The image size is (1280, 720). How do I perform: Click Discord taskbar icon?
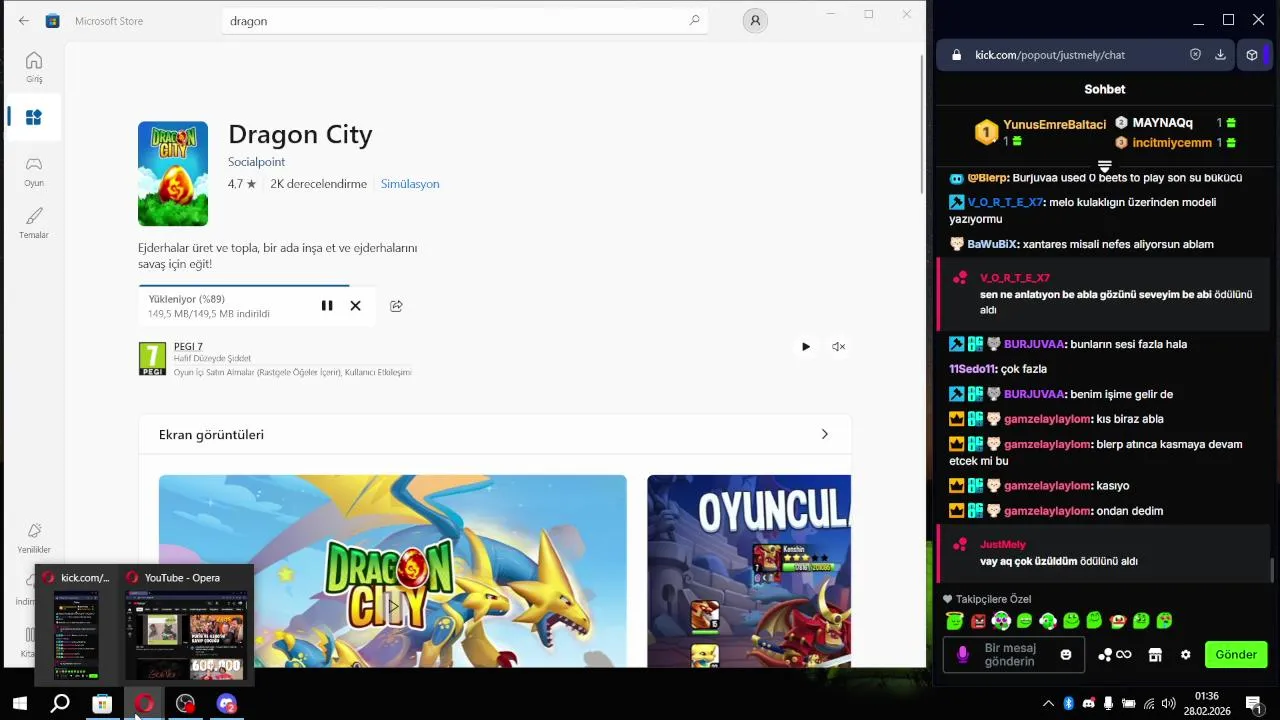point(227,704)
